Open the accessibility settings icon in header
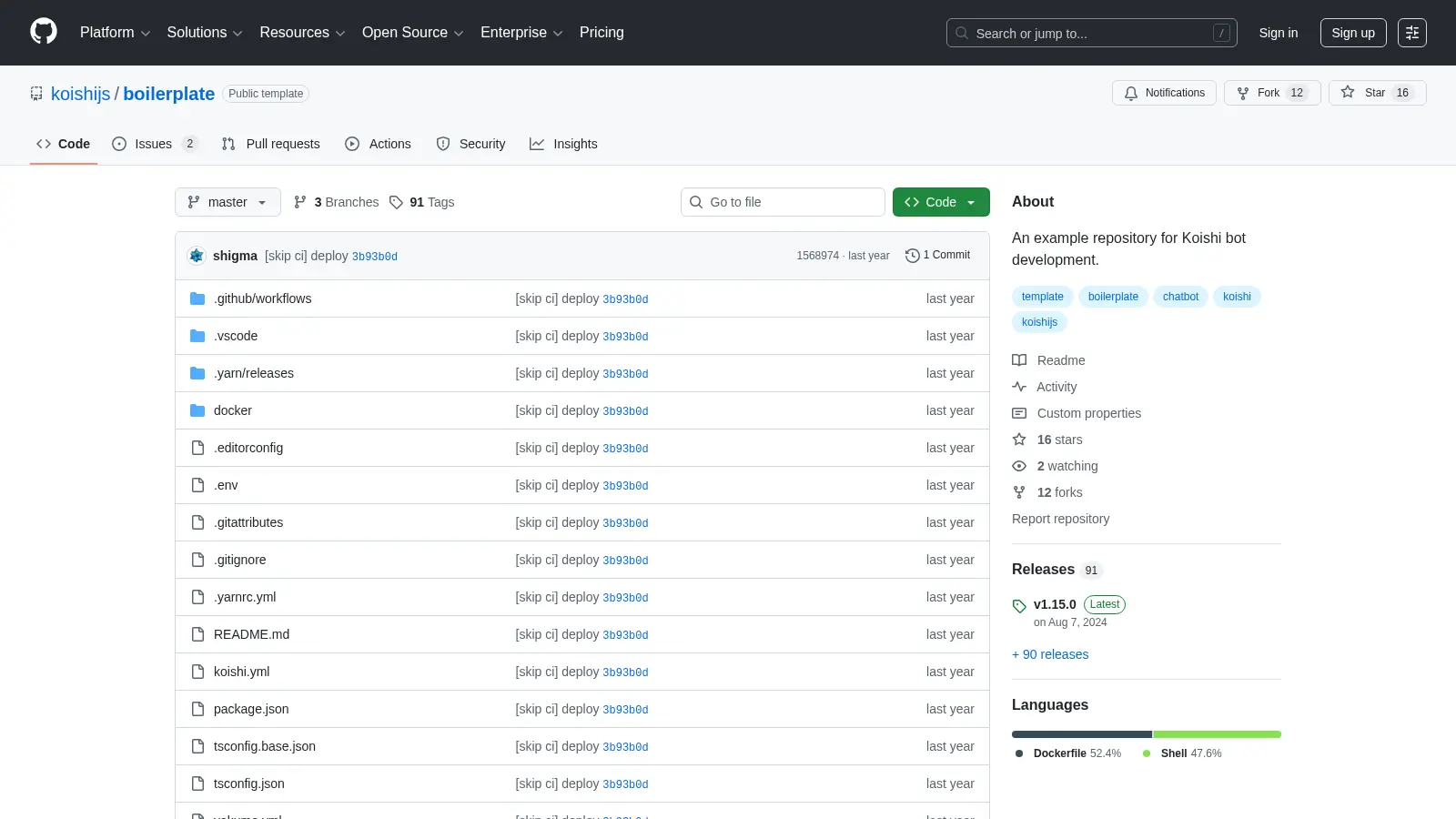 click(1412, 33)
